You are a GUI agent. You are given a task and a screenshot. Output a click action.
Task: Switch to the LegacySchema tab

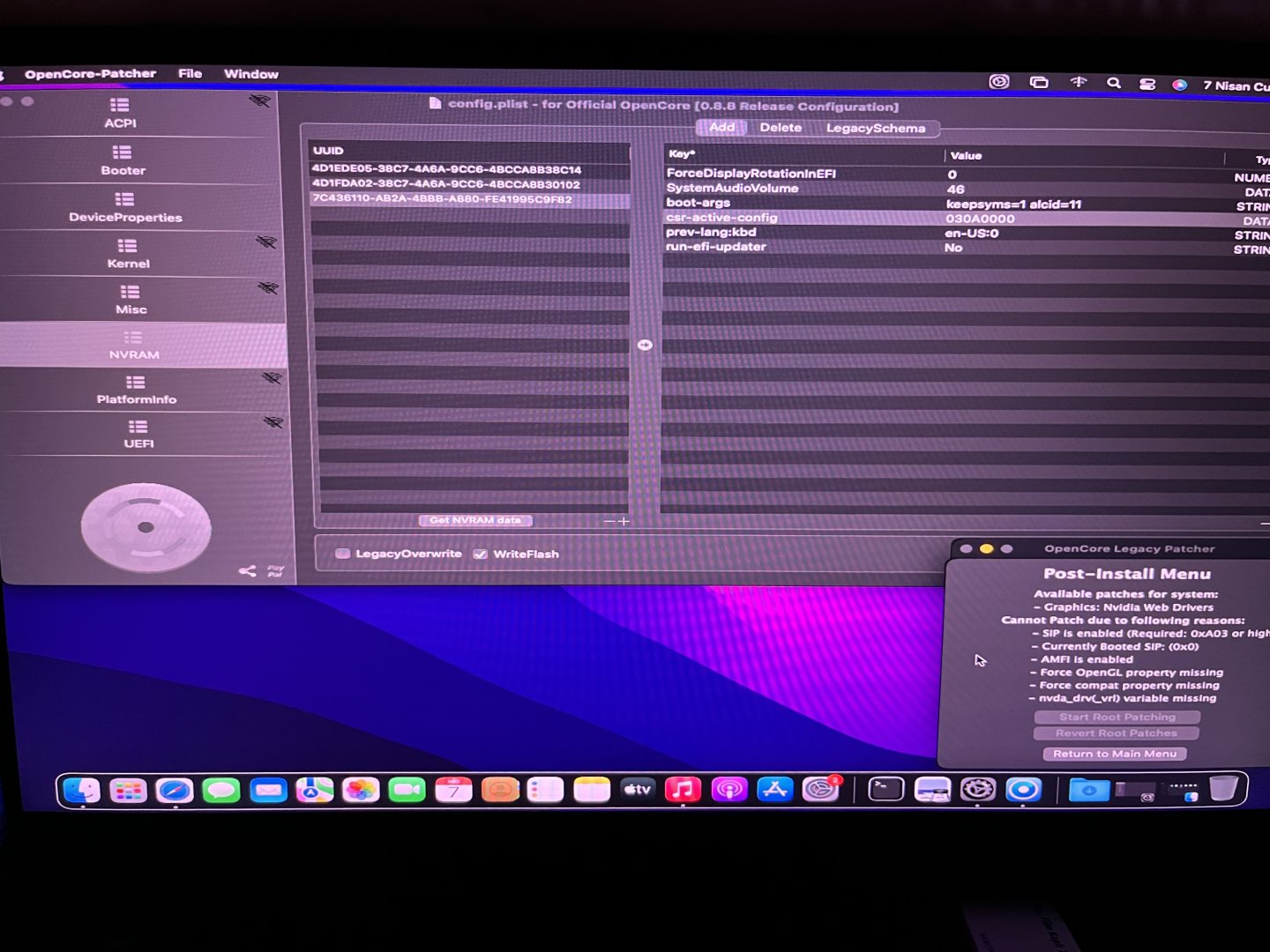[876, 129]
